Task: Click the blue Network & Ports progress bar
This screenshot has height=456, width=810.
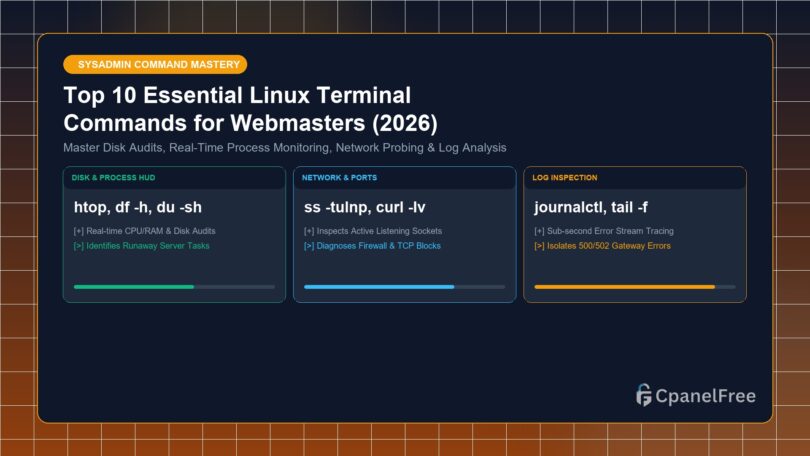Action: [x=404, y=287]
